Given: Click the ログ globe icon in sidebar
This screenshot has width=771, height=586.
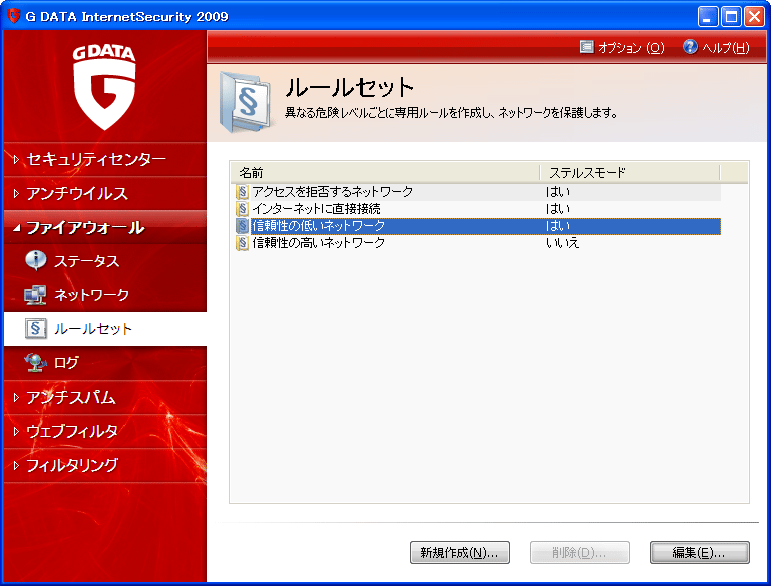Looking at the screenshot, I should (x=35, y=363).
